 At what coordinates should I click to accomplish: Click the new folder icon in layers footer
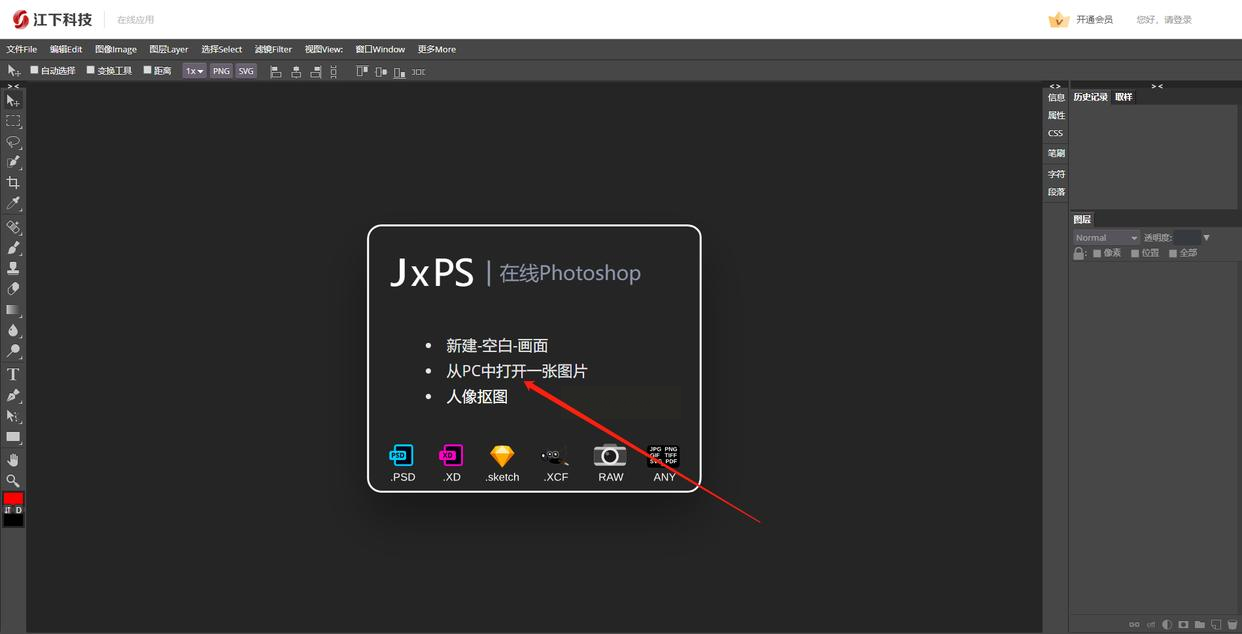1200,625
